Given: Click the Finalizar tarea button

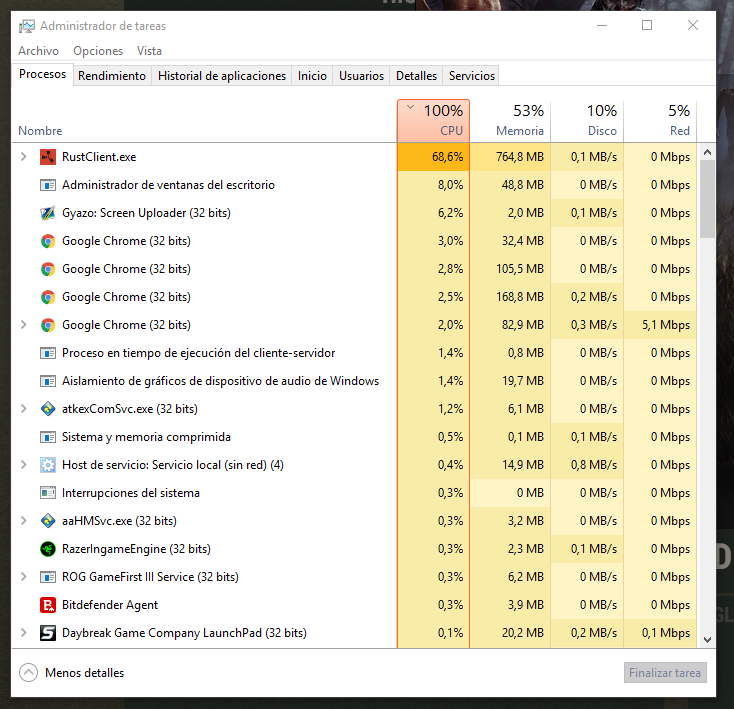Looking at the screenshot, I should coord(665,672).
